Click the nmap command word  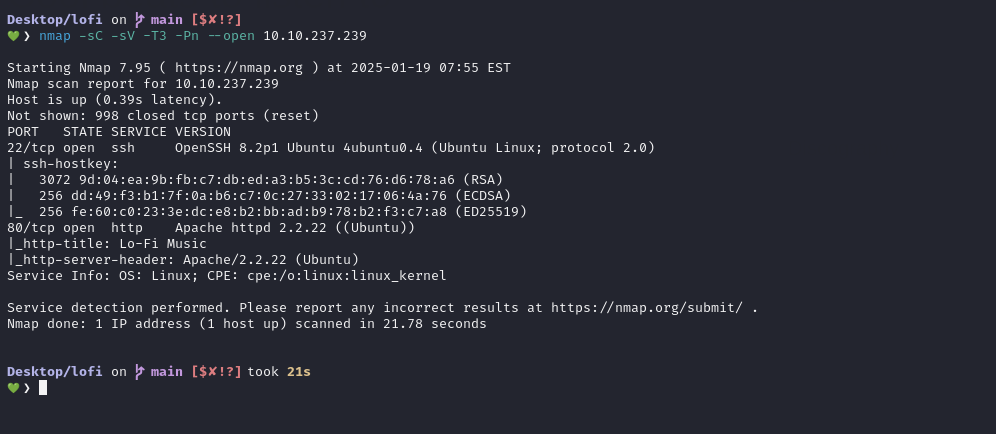(x=55, y=36)
